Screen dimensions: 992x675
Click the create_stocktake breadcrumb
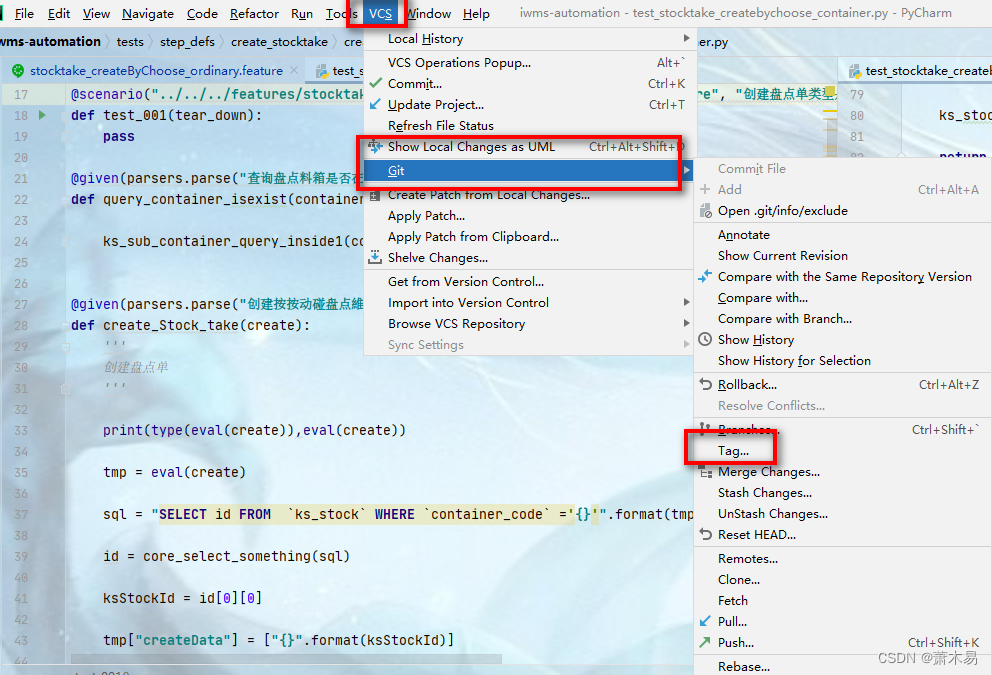[x=279, y=42]
